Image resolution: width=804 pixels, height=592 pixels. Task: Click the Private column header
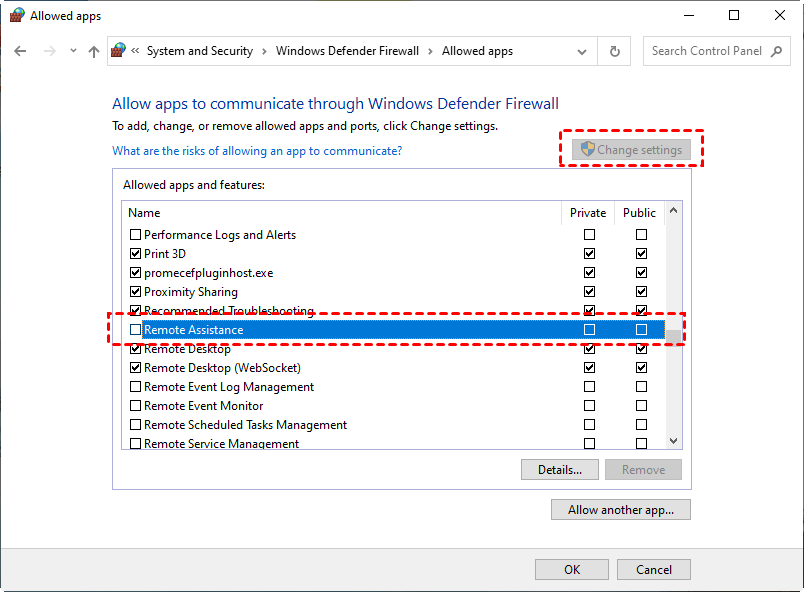tap(588, 213)
